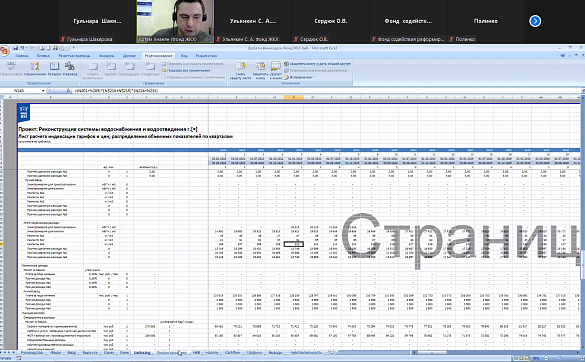Select participant tile Ульянкин С. А.
Screen dimensions: 585x362
pyautogui.click(x=253, y=22)
